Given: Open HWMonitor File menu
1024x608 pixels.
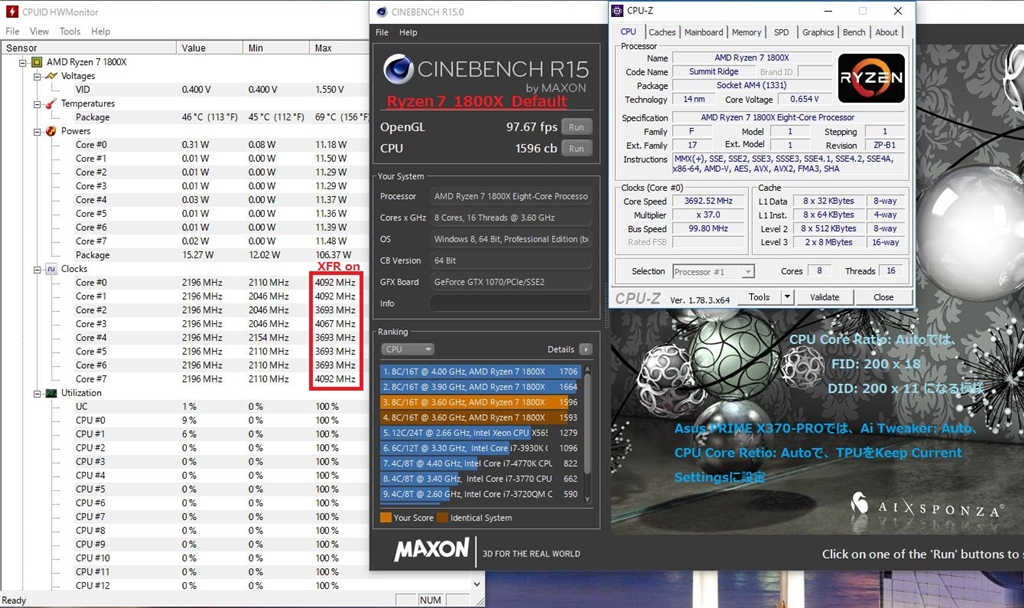Looking at the screenshot, I should [x=12, y=31].
